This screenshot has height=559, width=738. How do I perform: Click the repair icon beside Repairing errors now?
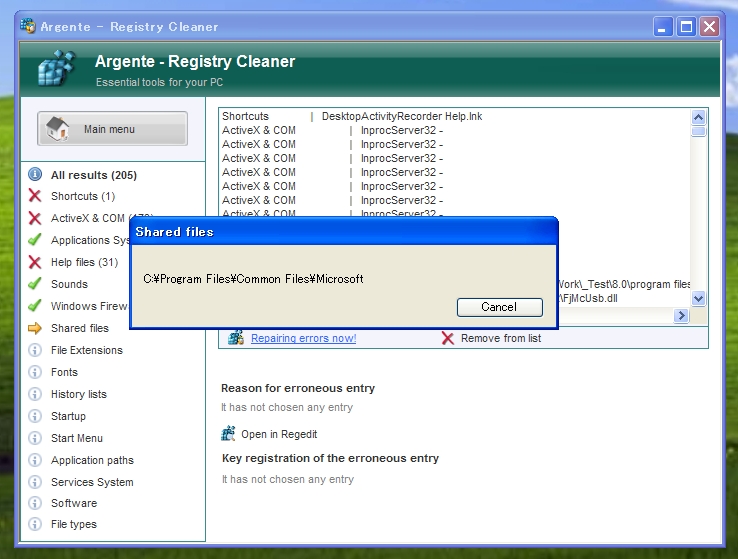236,338
